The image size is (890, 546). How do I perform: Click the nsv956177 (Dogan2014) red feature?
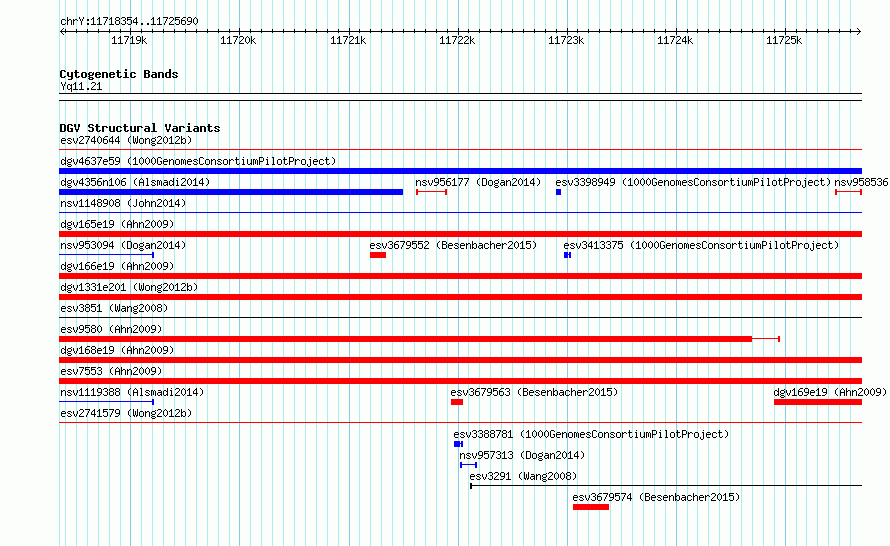pos(431,192)
